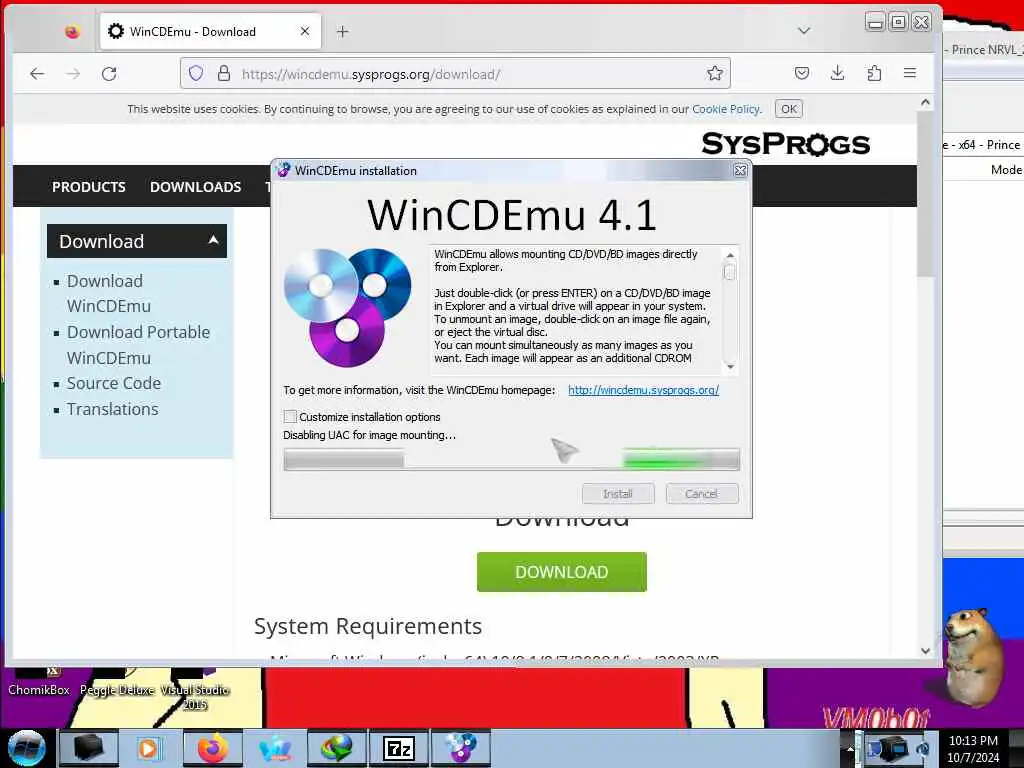Screen dimensions: 1024x768
Task: Open Download WinCDEmu sidebar link
Action: (x=108, y=293)
